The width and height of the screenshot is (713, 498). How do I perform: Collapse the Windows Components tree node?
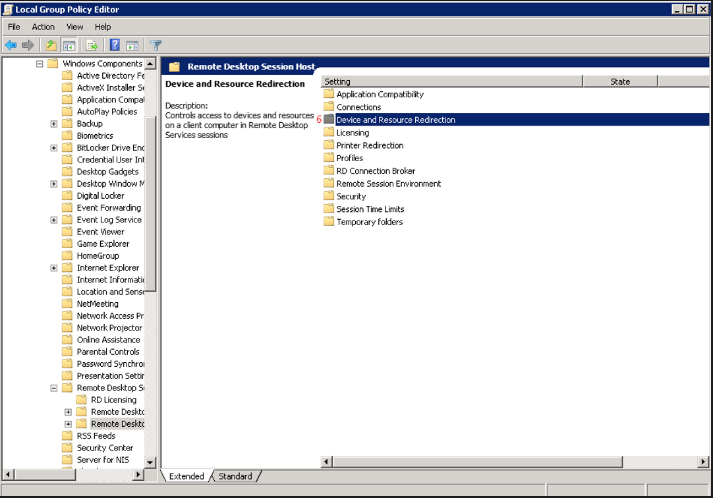tap(40, 64)
